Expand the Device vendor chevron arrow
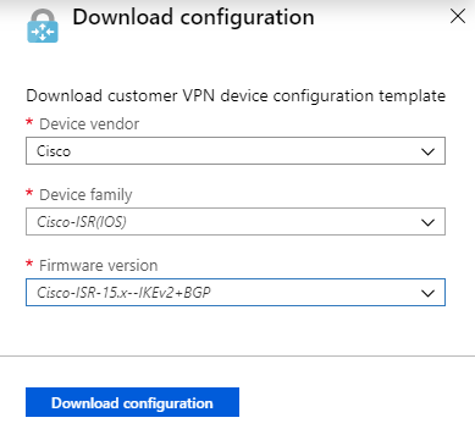475x436 pixels. coord(428,152)
